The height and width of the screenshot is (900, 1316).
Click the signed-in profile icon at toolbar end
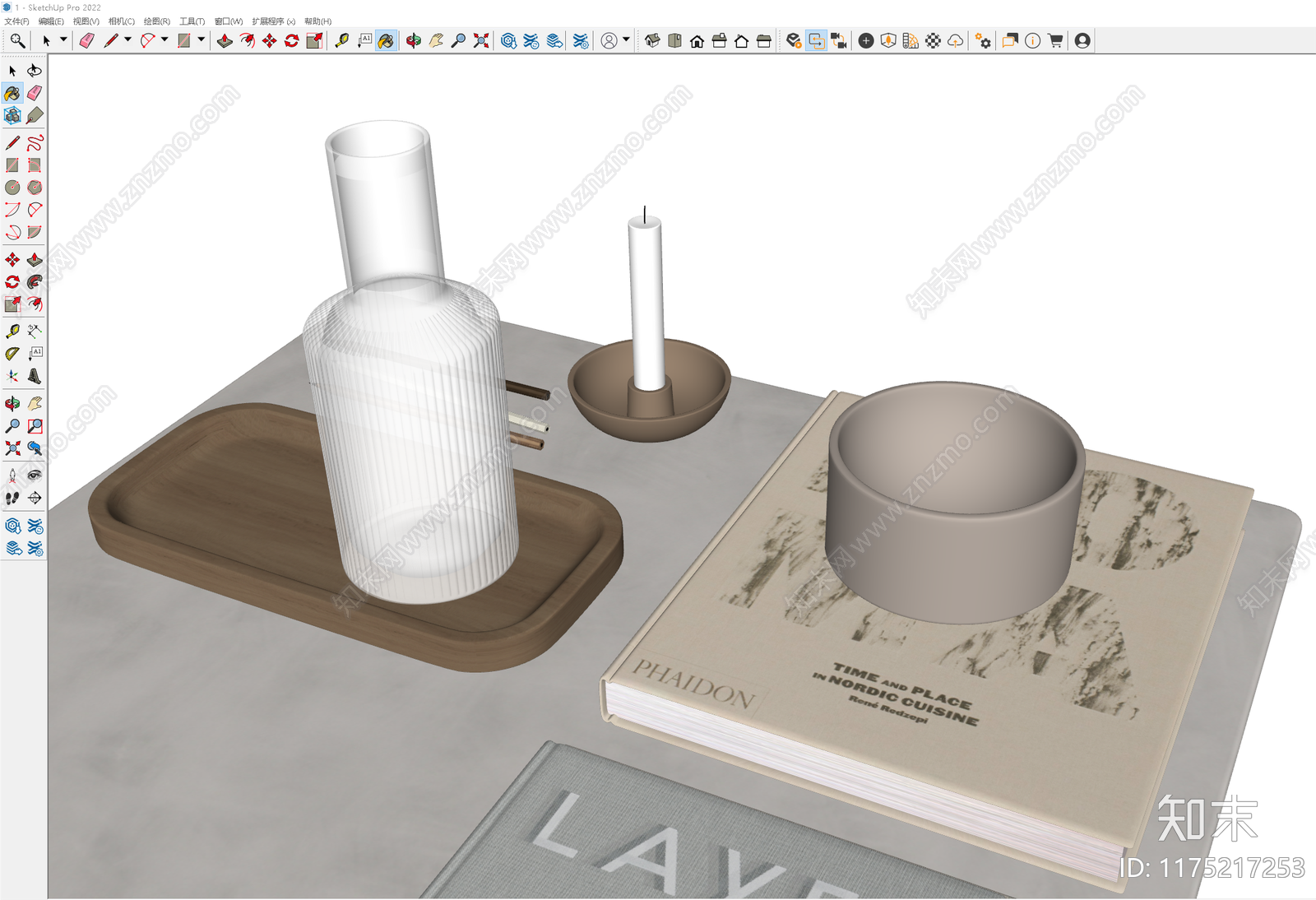[1082, 40]
